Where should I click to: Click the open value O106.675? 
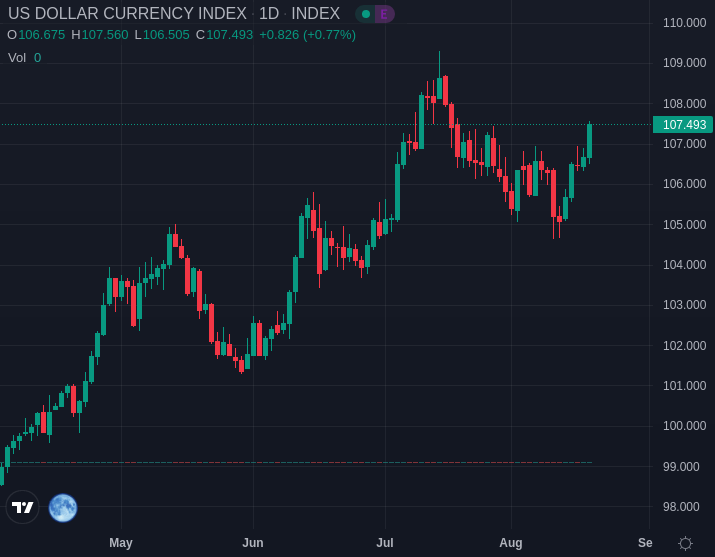36,35
